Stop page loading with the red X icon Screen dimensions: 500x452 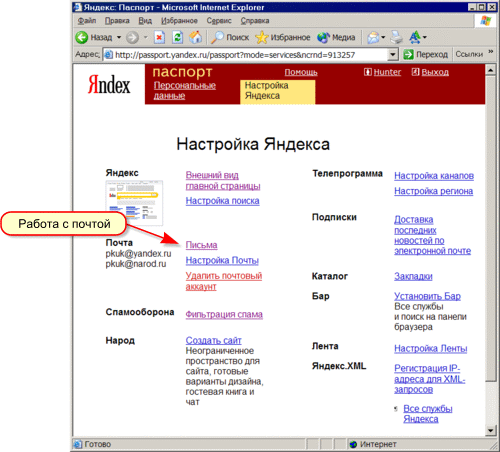tap(159, 37)
